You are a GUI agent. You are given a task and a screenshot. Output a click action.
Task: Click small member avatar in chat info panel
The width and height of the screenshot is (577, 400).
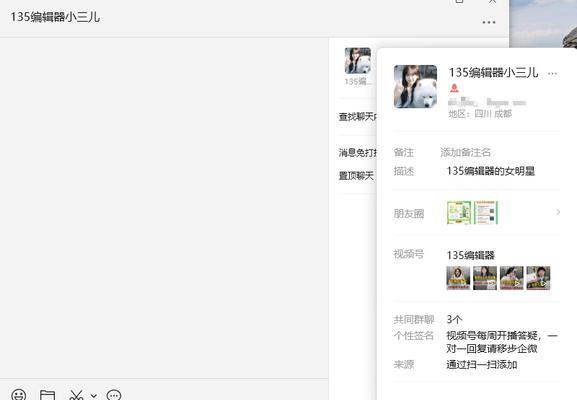[x=358, y=61]
